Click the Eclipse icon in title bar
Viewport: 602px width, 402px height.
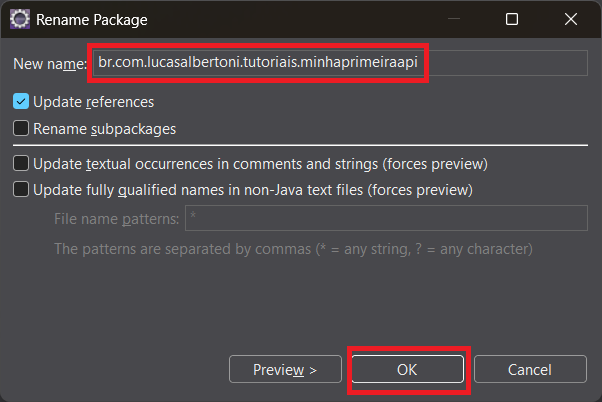point(19,19)
